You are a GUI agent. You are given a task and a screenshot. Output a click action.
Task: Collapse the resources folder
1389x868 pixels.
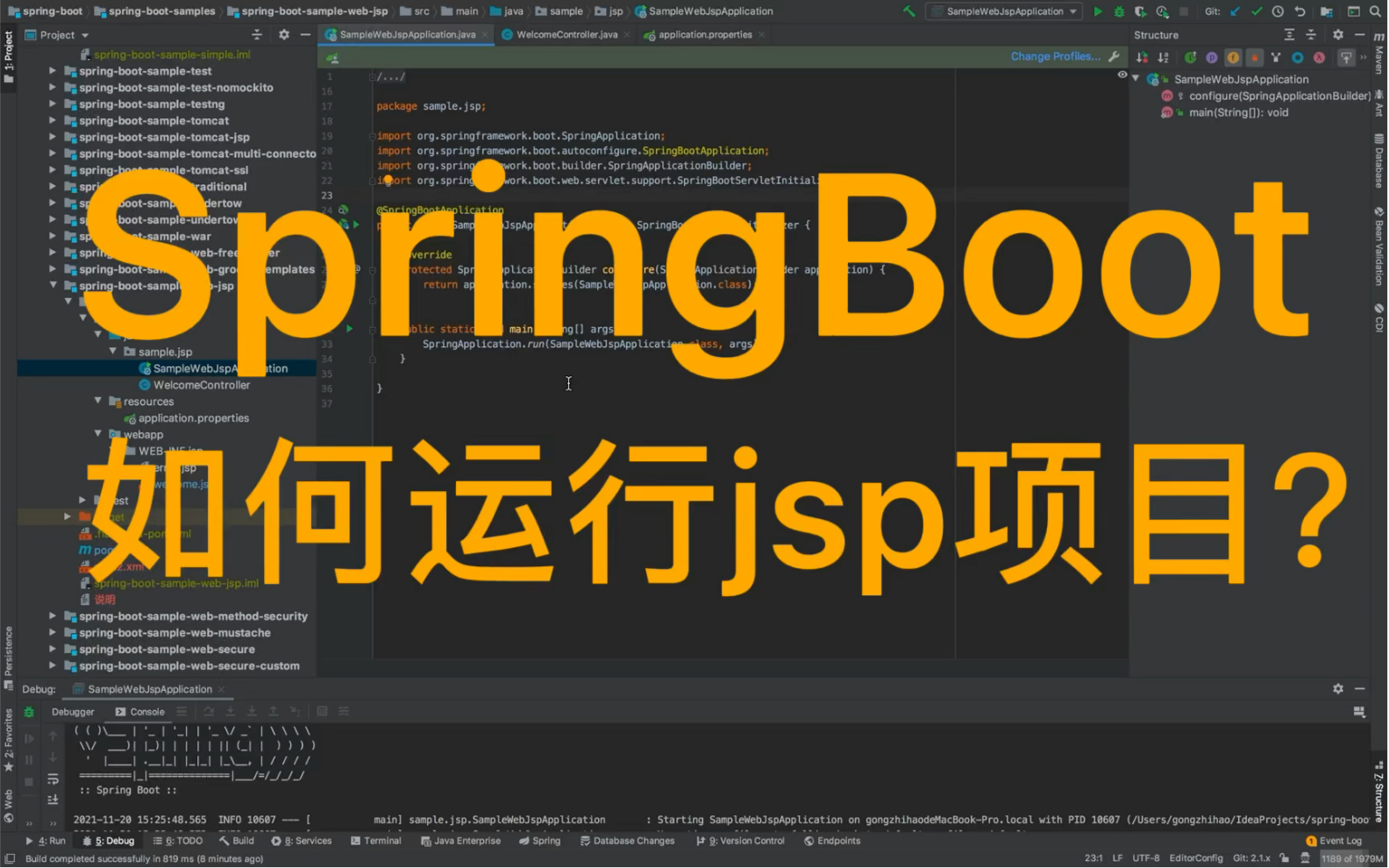tap(98, 402)
